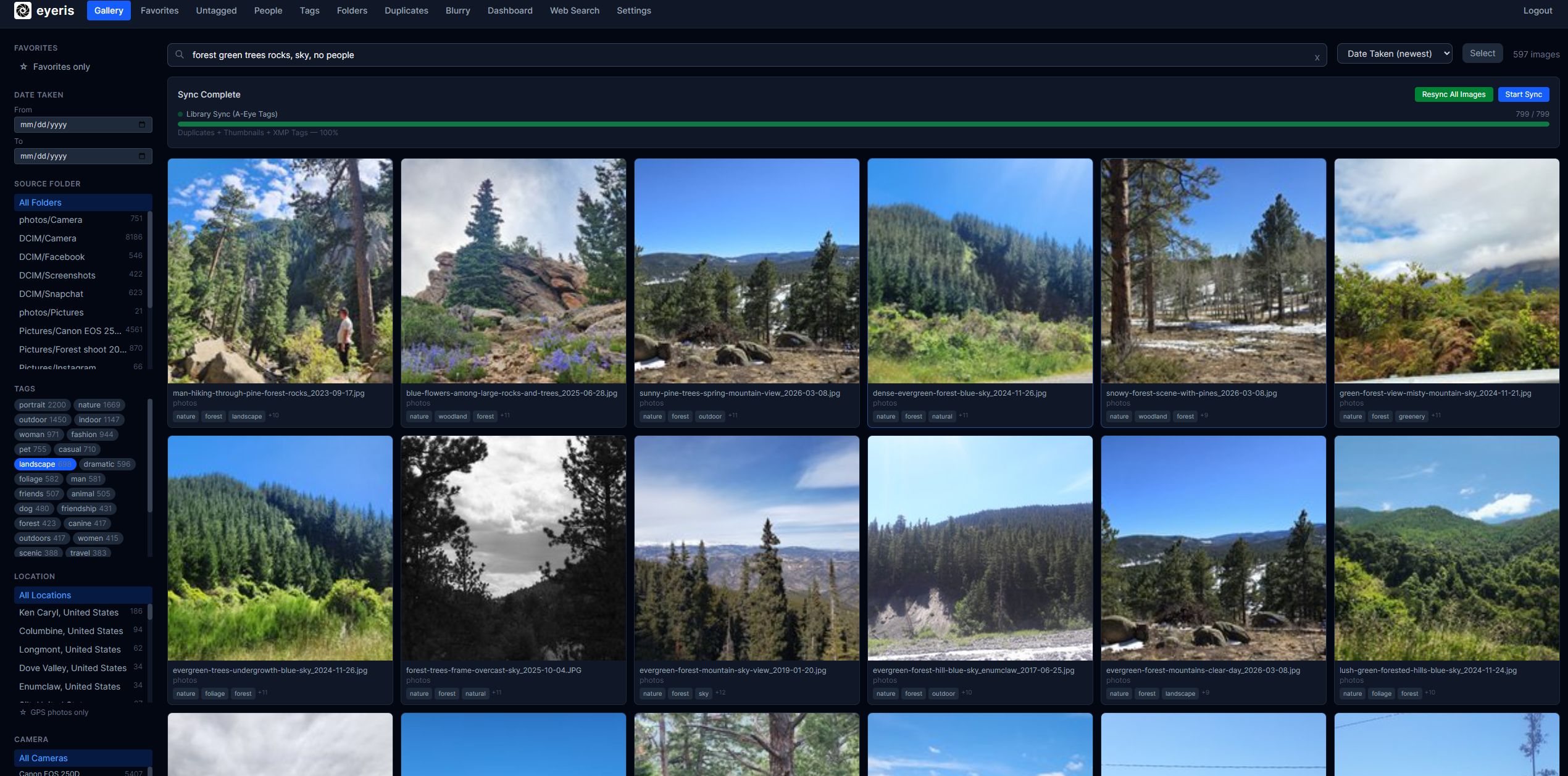Viewport: 1568px width, 776px height.
Task: Open lush-green-forested-hills-blue-sky thumbnail
Action: 1447,548
